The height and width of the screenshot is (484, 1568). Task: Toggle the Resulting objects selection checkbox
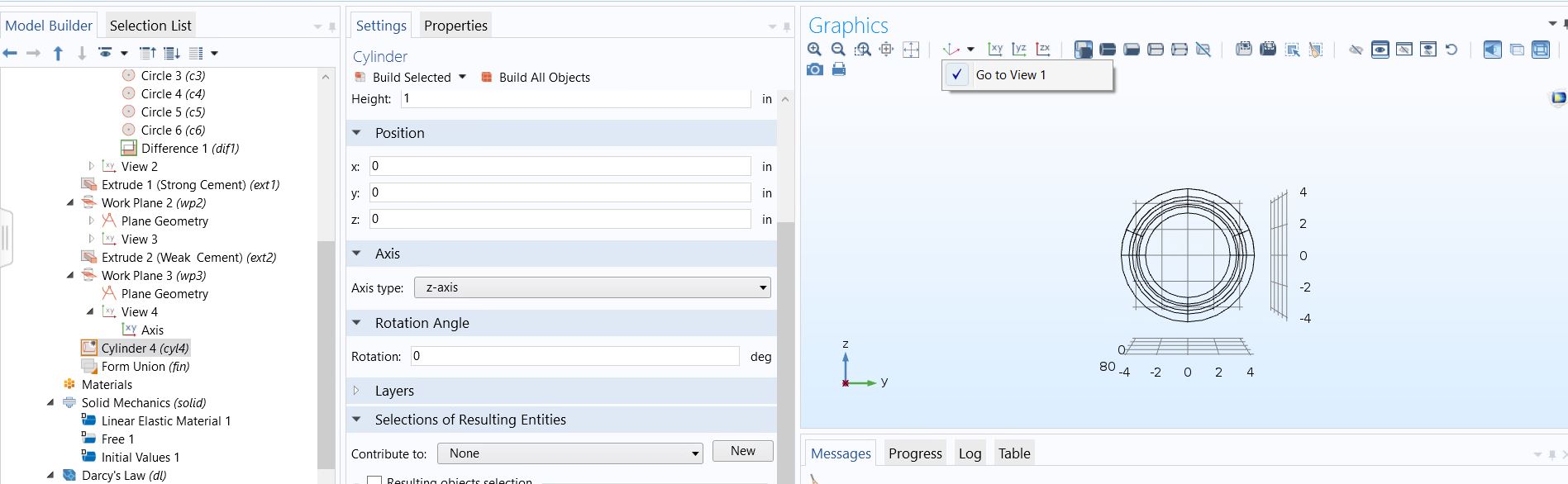click(375, 480)
